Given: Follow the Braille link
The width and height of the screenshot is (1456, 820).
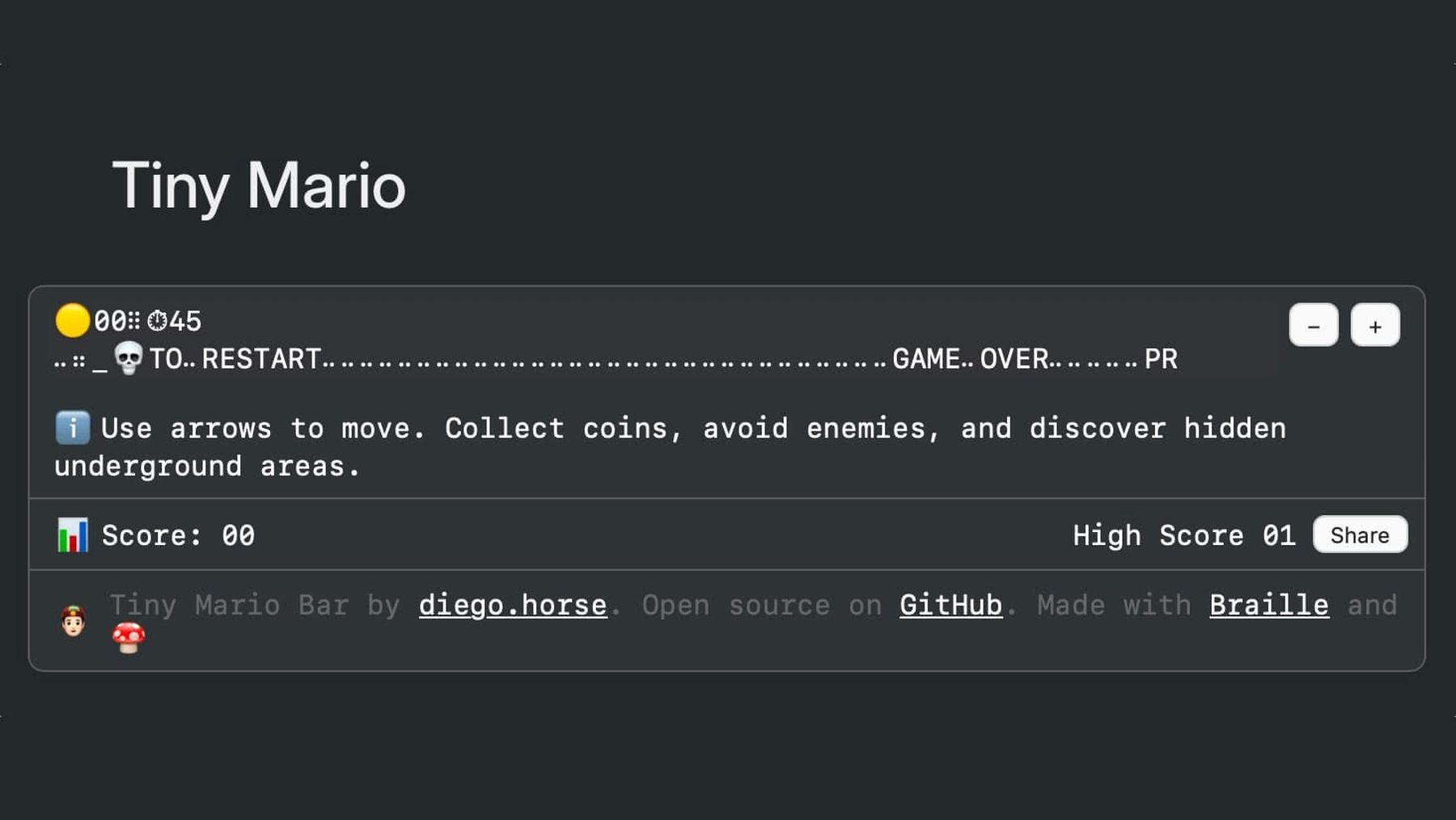Looking at the screenshot, I should click(x=1268, y=605).
